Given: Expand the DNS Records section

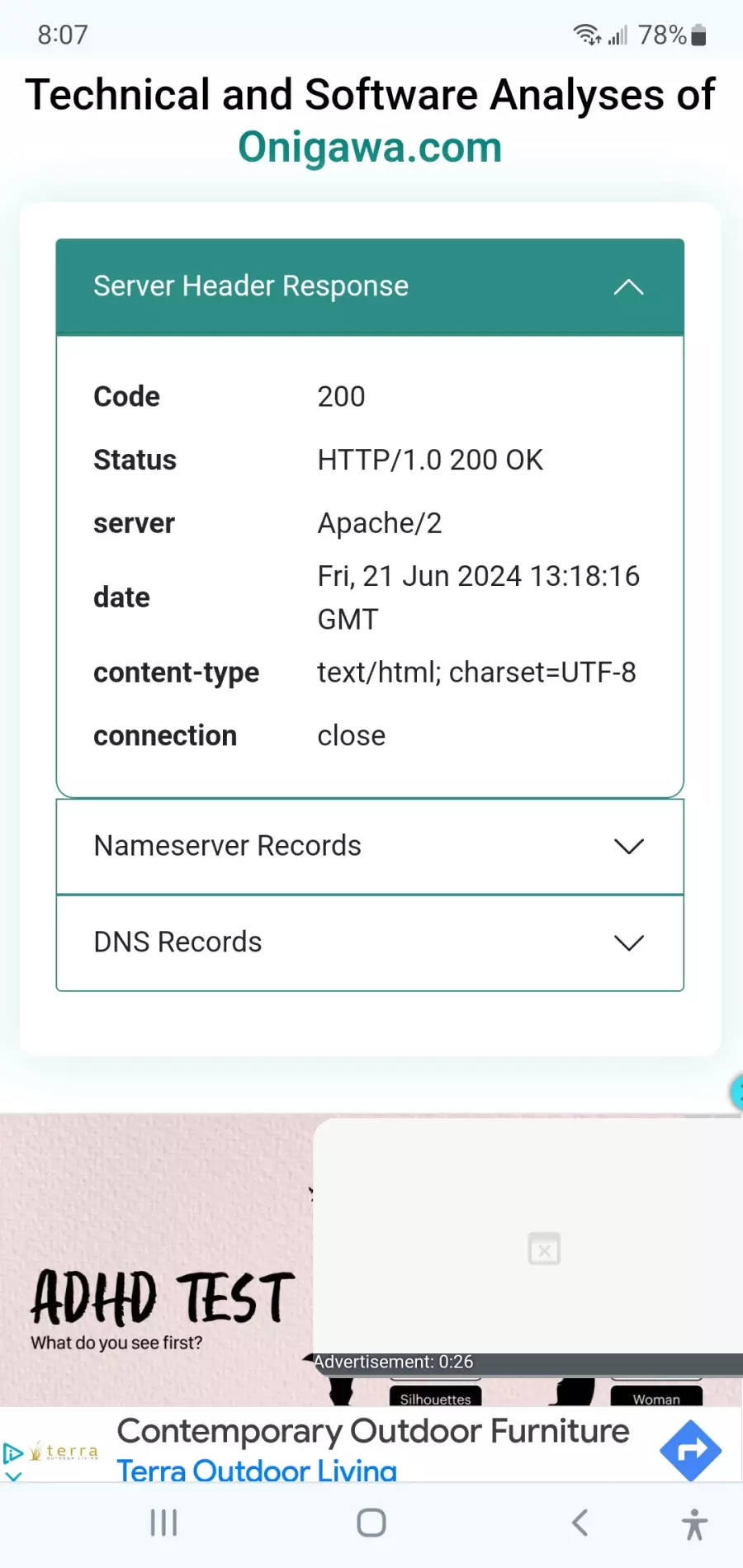Looking at the screenshot, I should coord(370,942).
